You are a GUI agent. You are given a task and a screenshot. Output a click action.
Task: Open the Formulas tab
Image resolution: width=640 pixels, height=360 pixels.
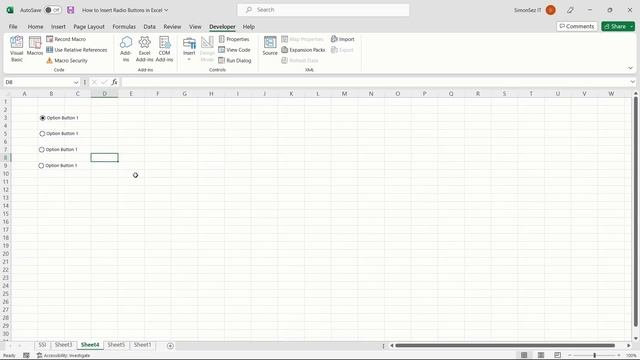124,27
